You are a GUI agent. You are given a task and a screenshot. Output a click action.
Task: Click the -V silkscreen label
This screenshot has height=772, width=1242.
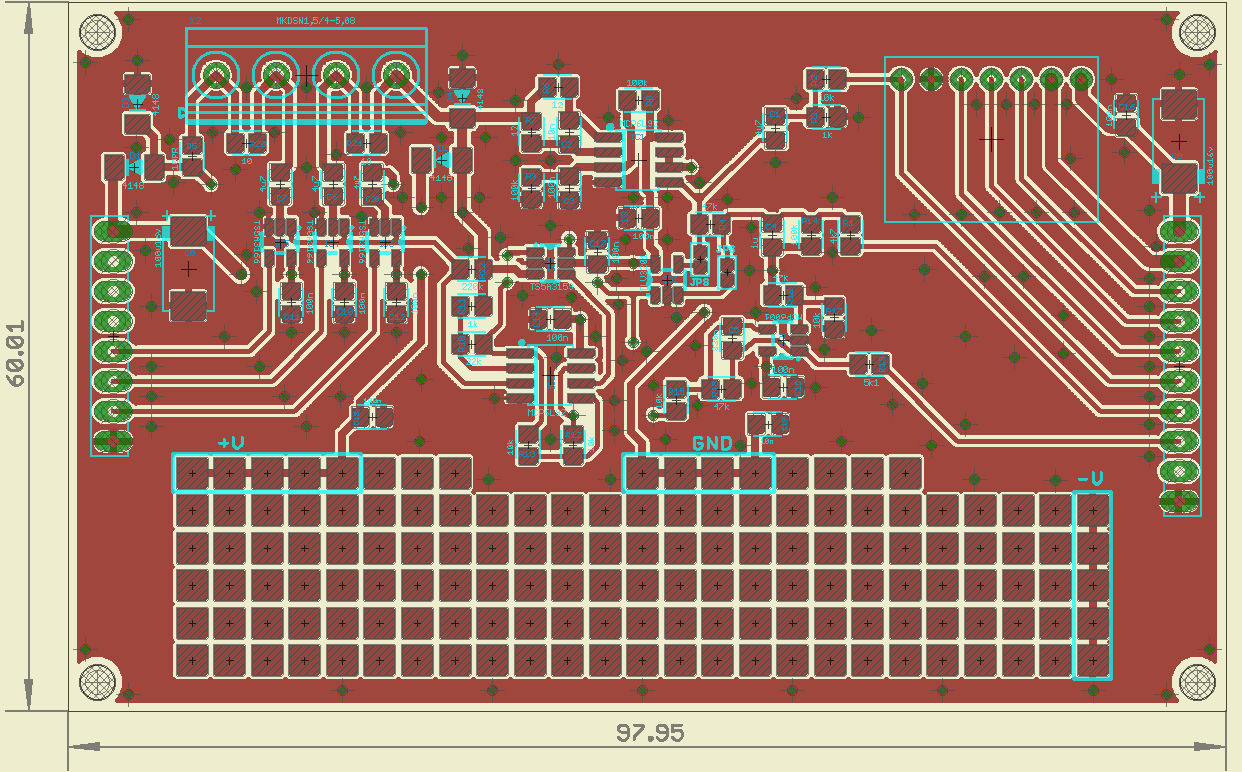1091,480
